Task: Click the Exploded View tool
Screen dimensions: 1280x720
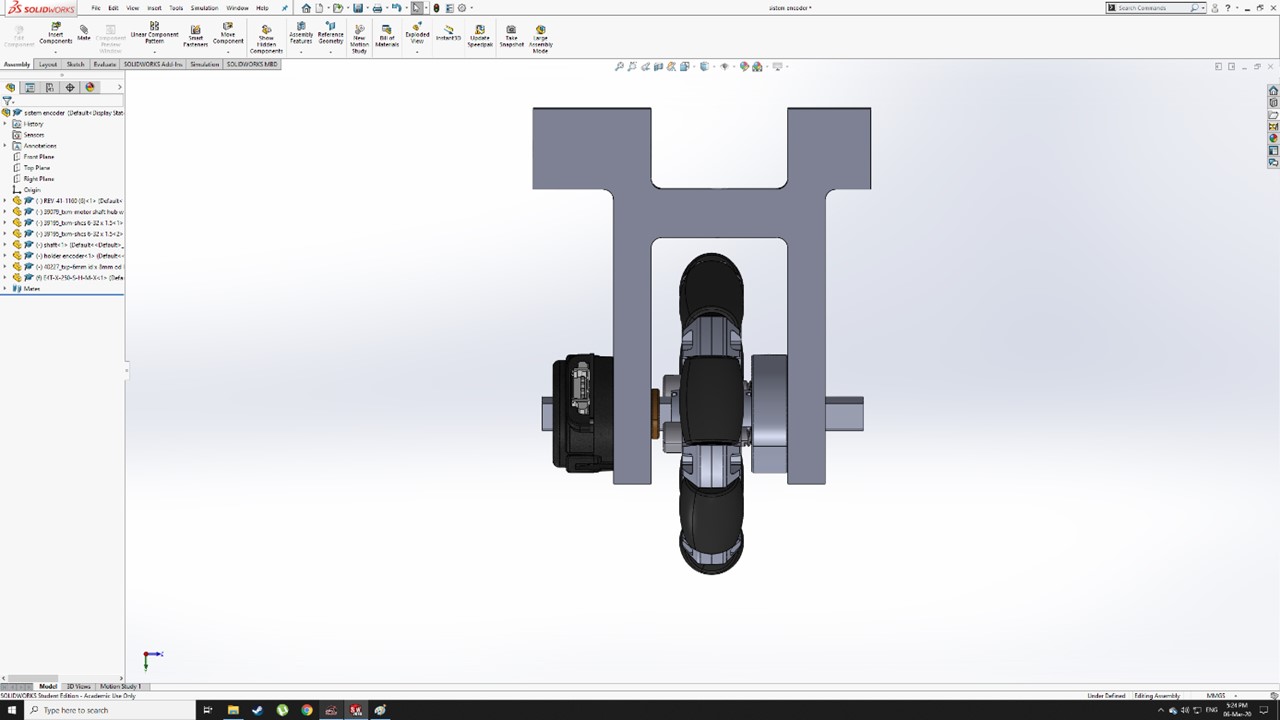Action: point(417,33)
